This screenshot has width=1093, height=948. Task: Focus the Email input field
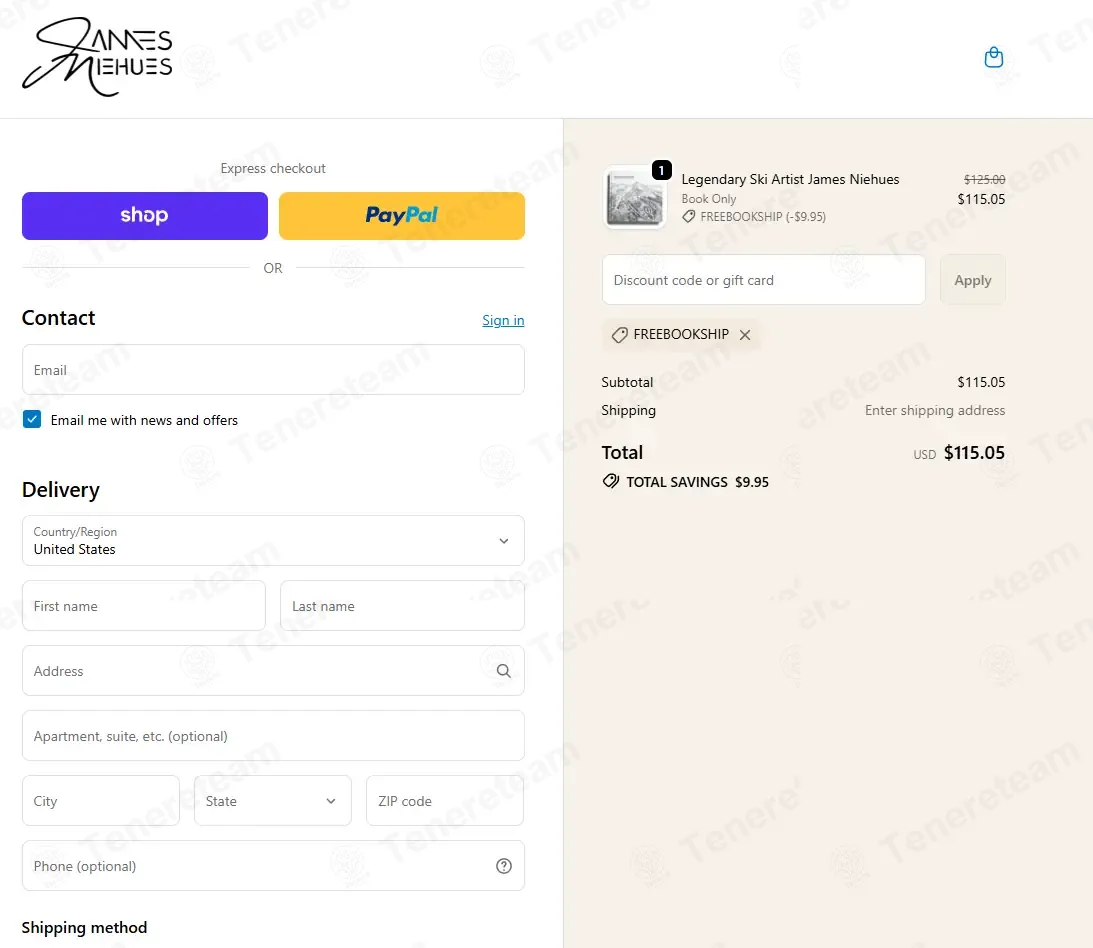click(x=273, y=369)
